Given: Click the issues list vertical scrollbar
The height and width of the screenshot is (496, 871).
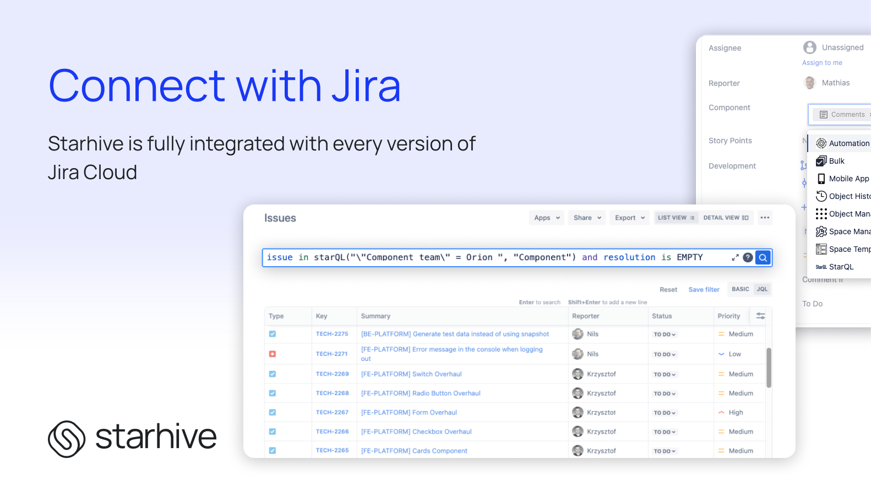Looking at the screenshot, I should [x=769, y=368].
